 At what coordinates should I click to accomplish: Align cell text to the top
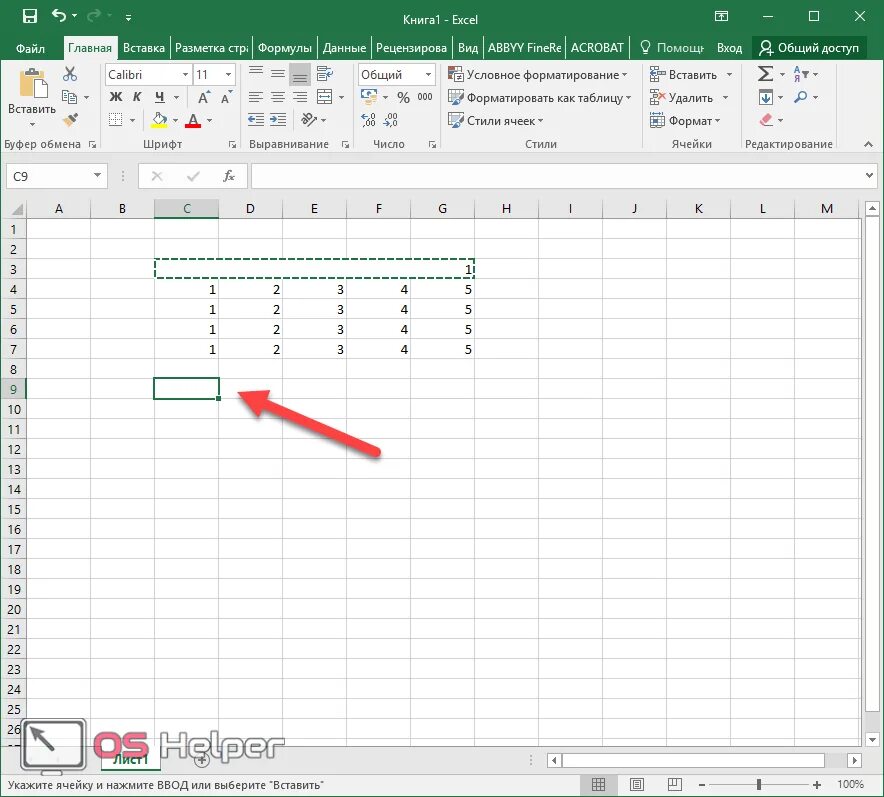pos(256,73)
